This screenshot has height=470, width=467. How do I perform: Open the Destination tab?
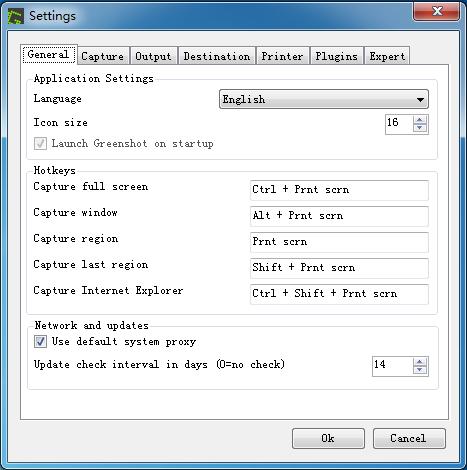coord(217,56)
